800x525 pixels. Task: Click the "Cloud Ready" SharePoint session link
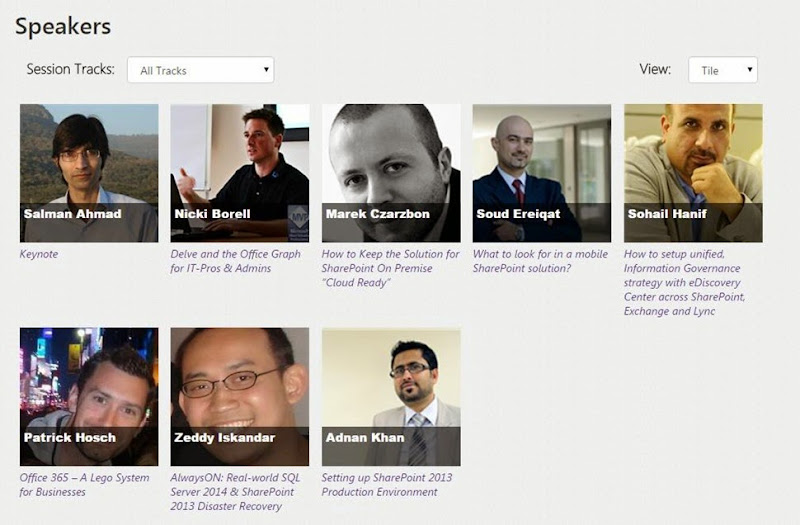pos(390,268)
